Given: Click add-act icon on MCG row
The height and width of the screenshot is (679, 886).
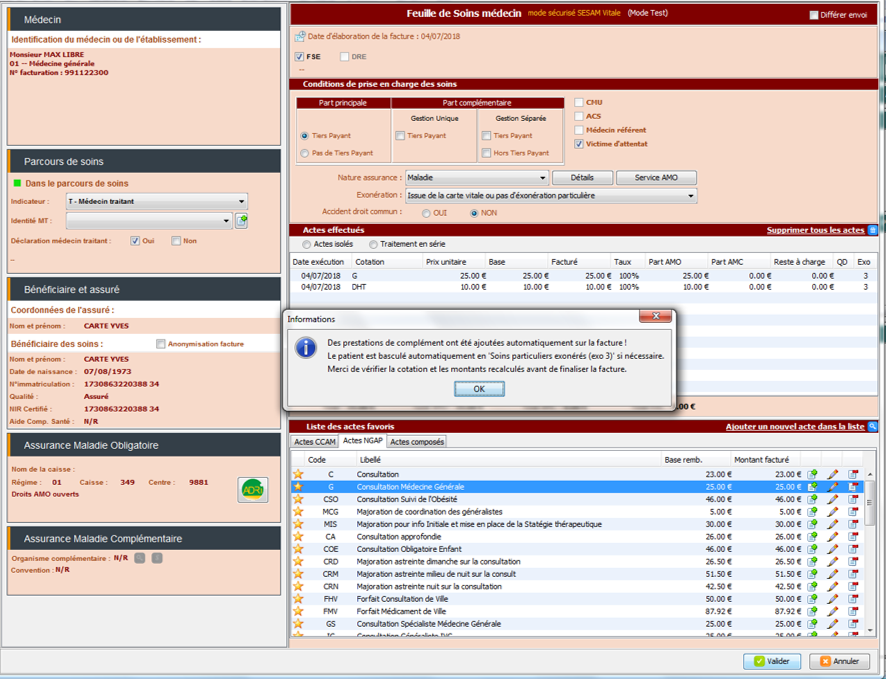Looking at the screenshot, I should [x=813, y=512].
